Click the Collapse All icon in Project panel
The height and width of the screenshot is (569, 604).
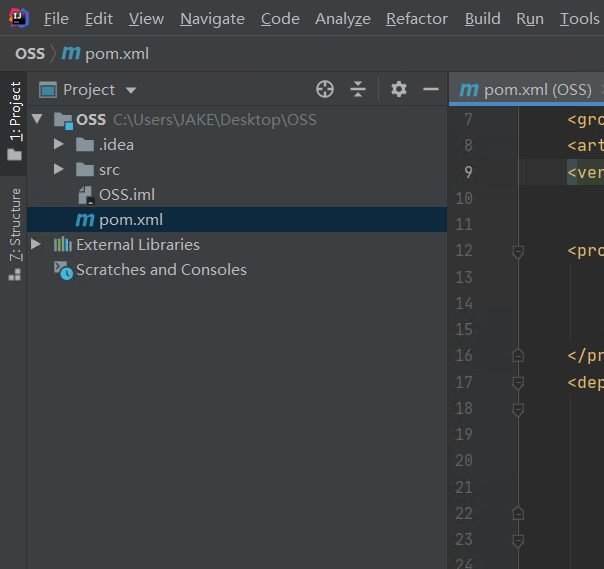358,89
